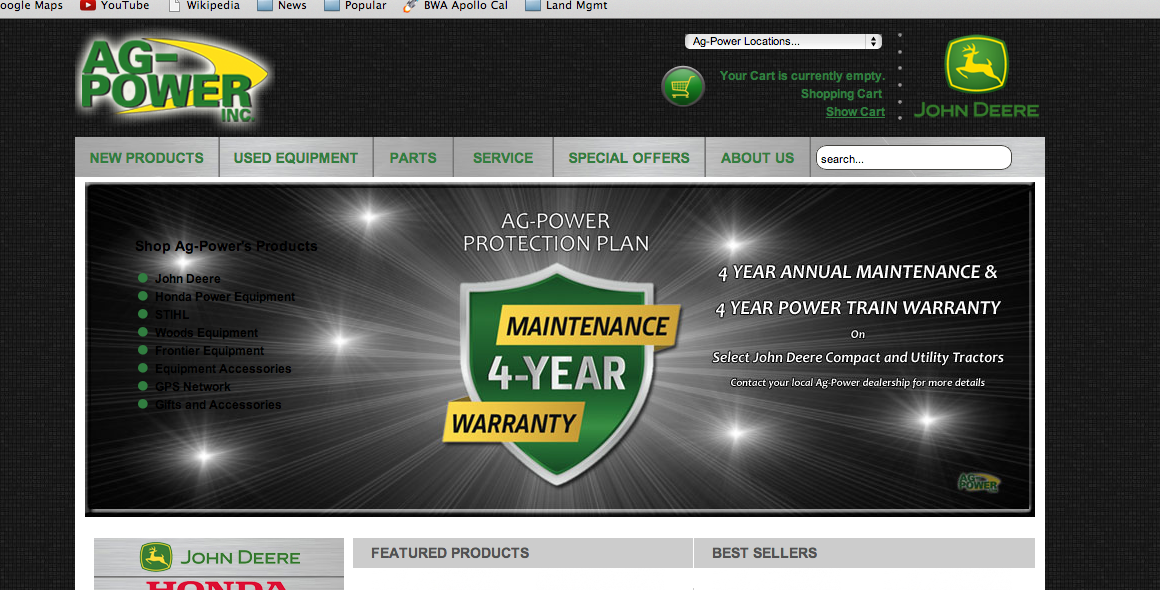The height and width of the screenshot is (590, 1160).
Task: Open the Service menu
Action: (x=503, y=157)
